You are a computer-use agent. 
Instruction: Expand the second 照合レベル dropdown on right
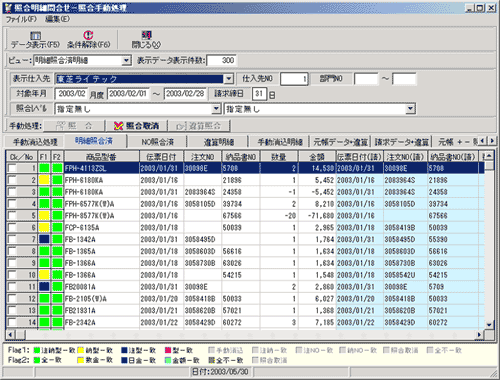[410, 109]
